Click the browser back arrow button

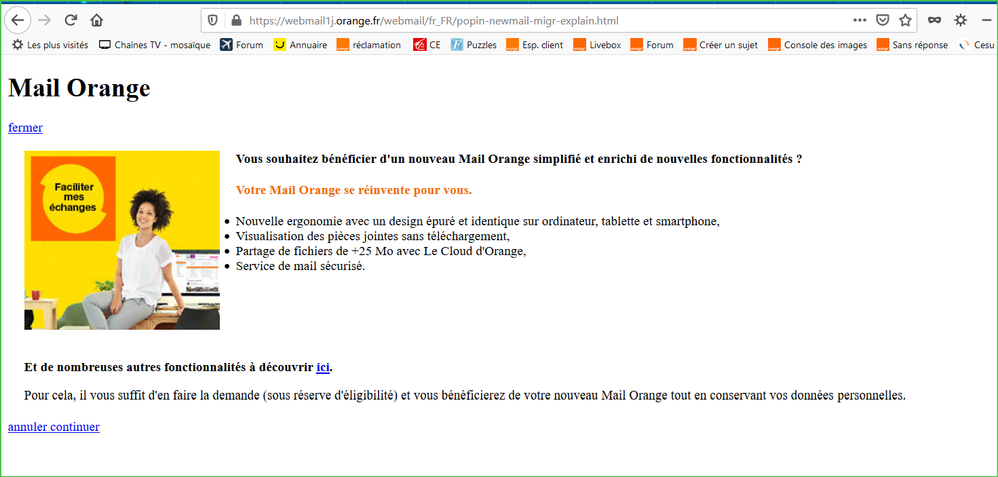click(18, 20)
